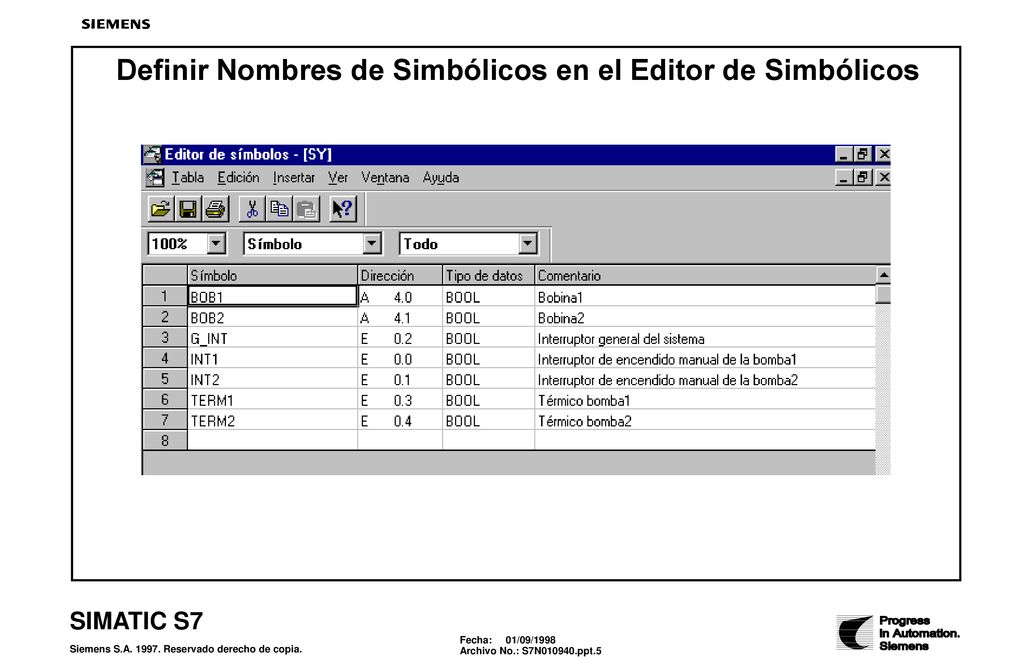1024x660 pixels.
Task: Click the Save floppy disk icon
Action: coord(188,209)
